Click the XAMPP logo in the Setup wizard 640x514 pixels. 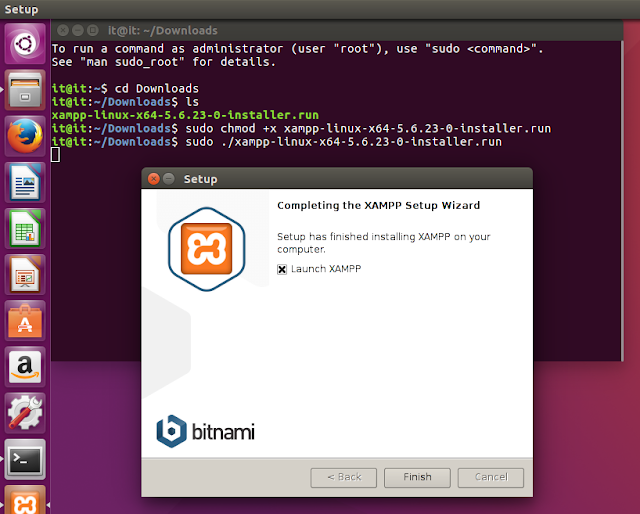coord(207,249)
